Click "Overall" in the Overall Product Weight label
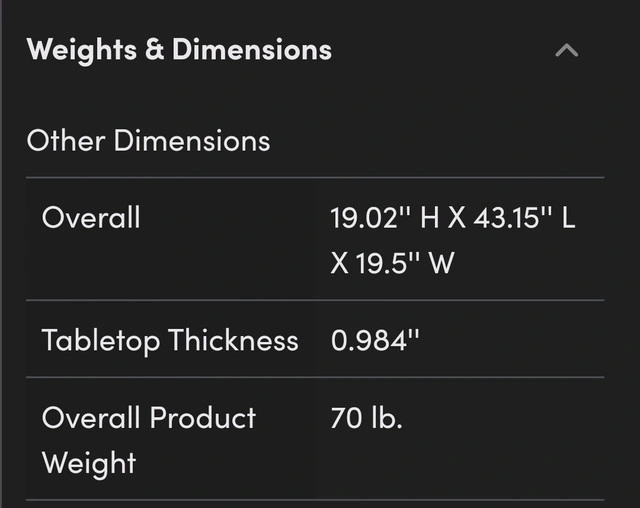640x508 pixels. click(x=91, y=416)
